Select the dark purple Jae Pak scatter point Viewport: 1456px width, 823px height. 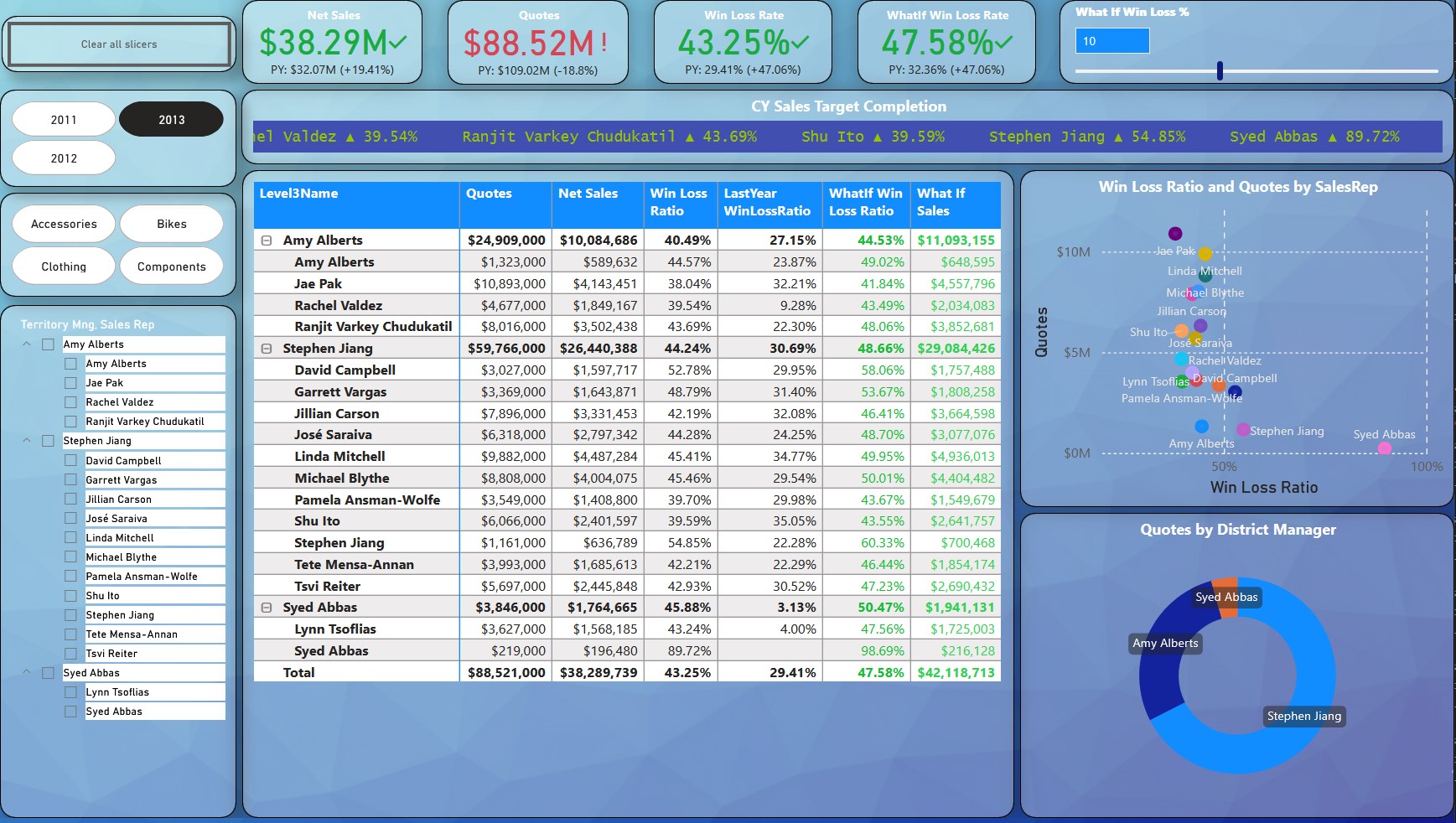[1175, 234]
